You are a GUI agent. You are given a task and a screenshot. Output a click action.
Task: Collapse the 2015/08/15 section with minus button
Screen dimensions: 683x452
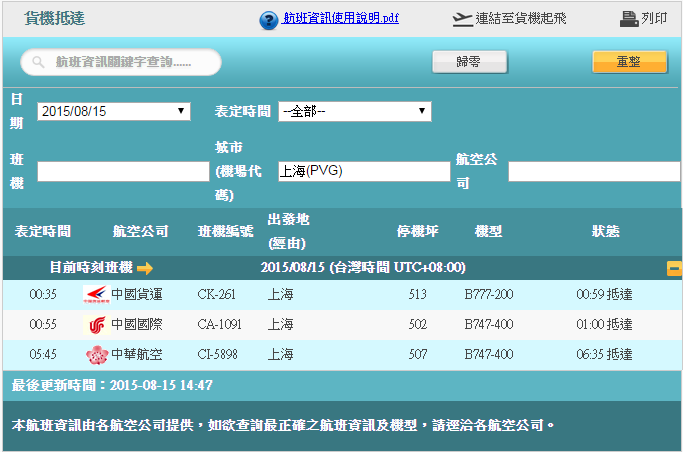[674, 268]
